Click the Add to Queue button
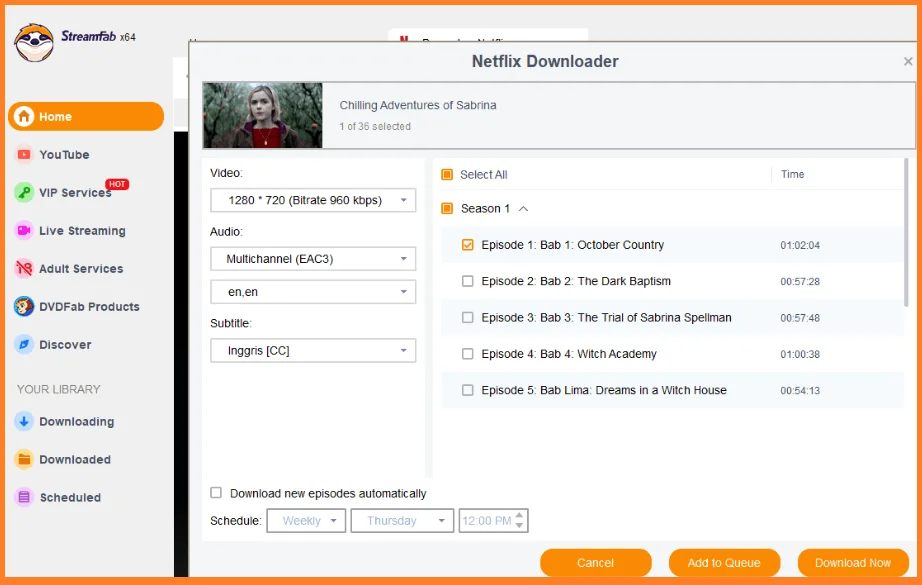Image resolution: width=922 pixels, height=585 pixels. click(724, 563)
